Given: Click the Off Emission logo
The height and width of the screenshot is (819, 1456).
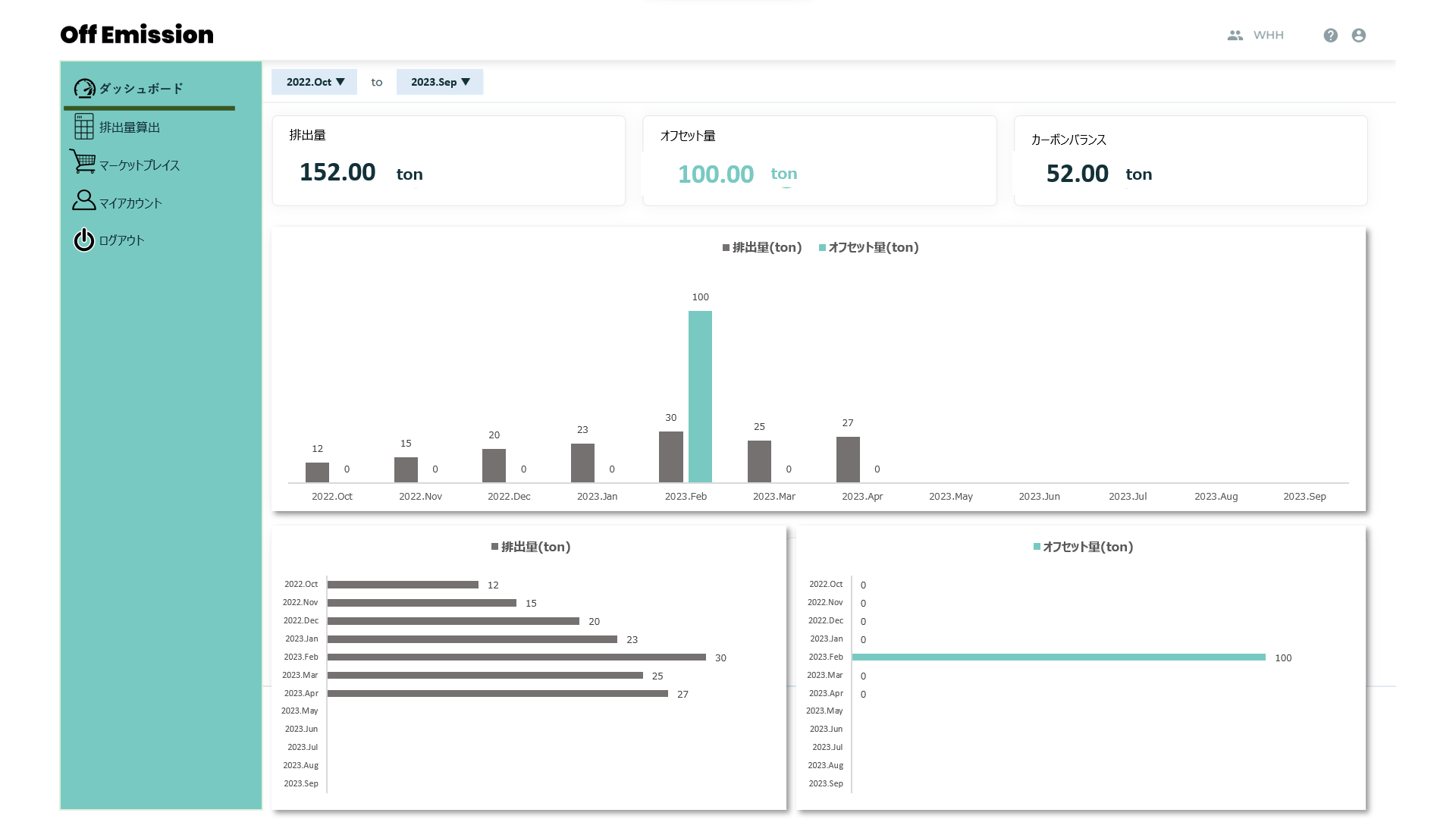Looking at the screenshot, I should coord(136,35).
